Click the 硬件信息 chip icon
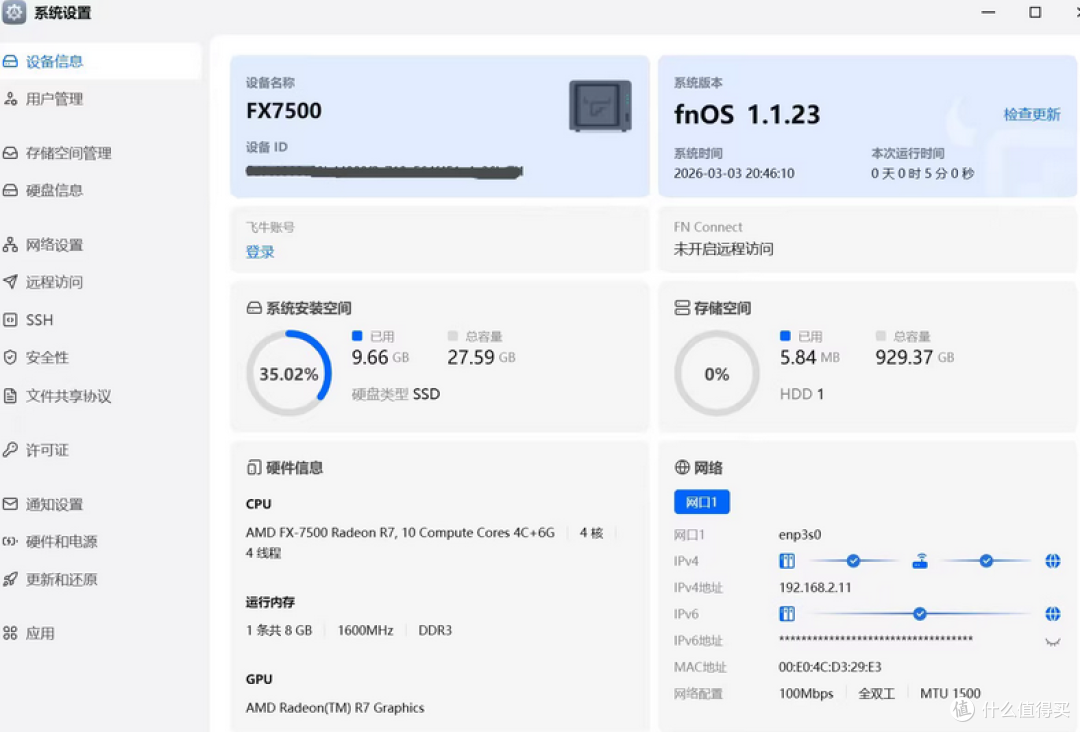Viewport: 1080px width, 732px height. coord(254,468)
